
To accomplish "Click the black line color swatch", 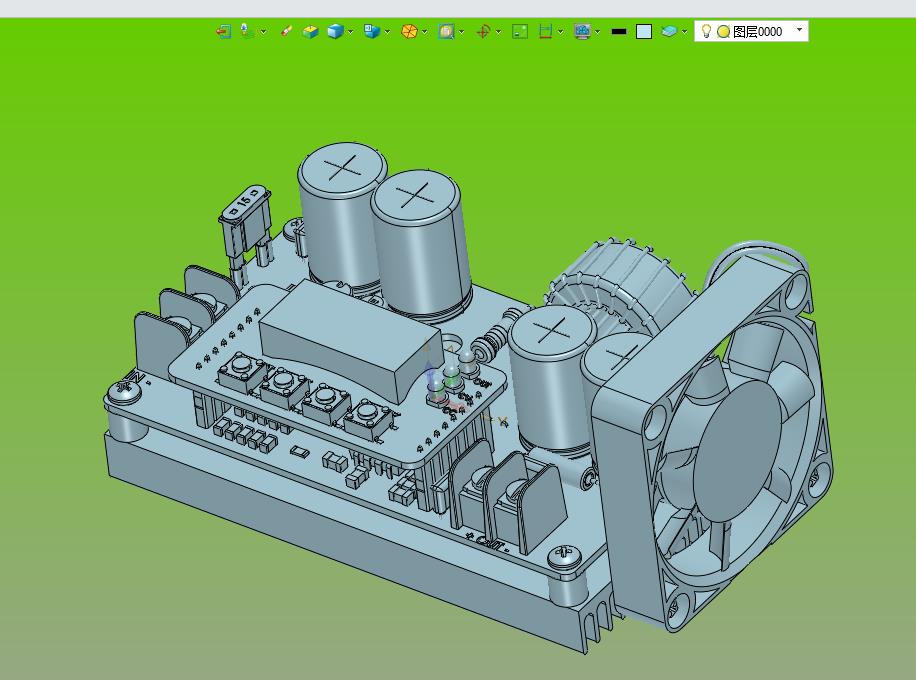I will tap(619, 32).
